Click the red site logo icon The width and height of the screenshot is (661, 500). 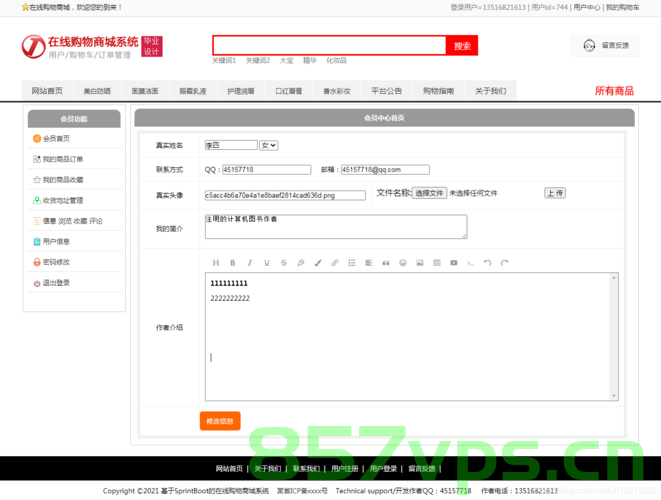(x=34, y=47)
